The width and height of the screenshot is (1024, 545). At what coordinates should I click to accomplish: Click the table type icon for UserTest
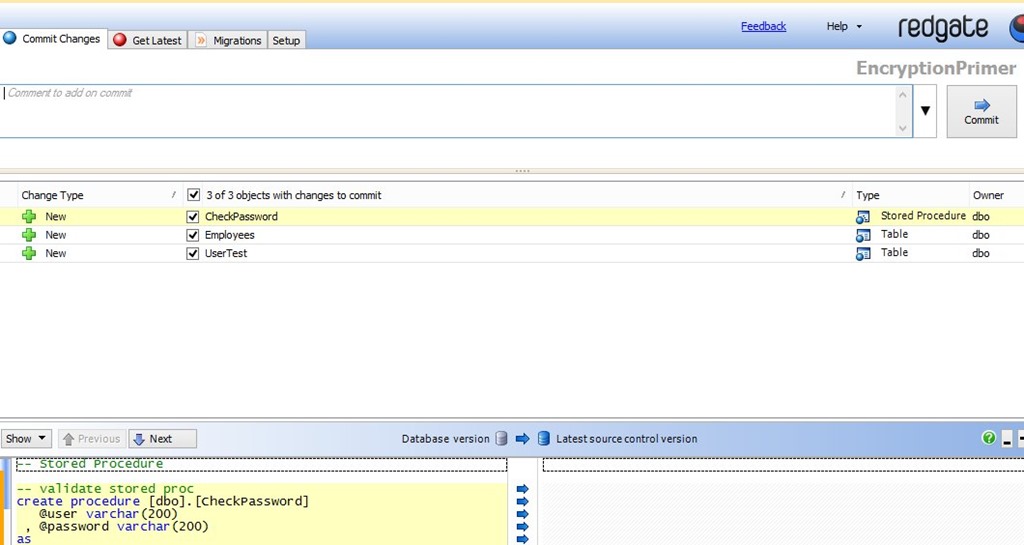pos(863,254)
